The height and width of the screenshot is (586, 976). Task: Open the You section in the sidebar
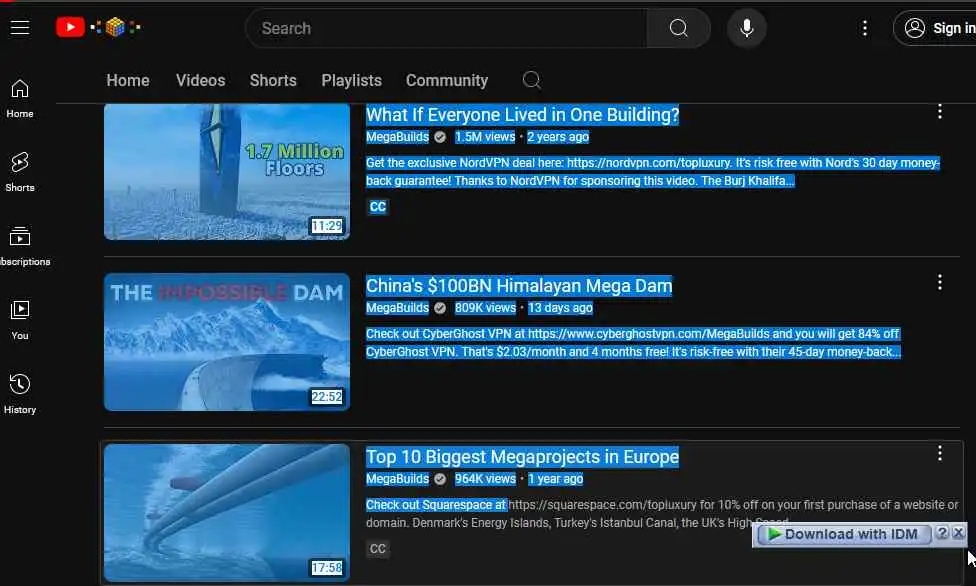click(20, 321)
